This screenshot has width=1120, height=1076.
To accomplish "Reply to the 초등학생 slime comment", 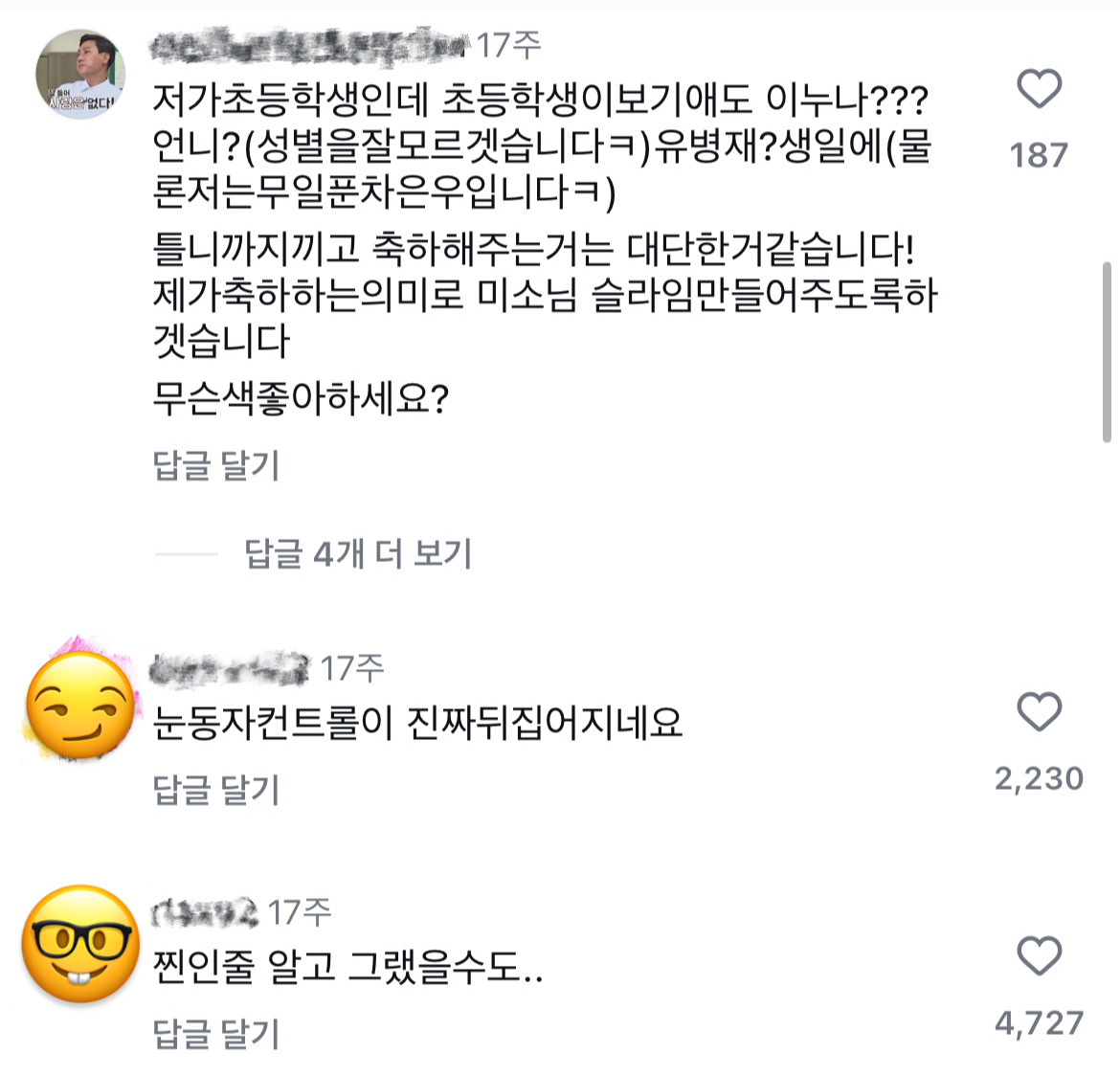I will (x=216, y=466).
